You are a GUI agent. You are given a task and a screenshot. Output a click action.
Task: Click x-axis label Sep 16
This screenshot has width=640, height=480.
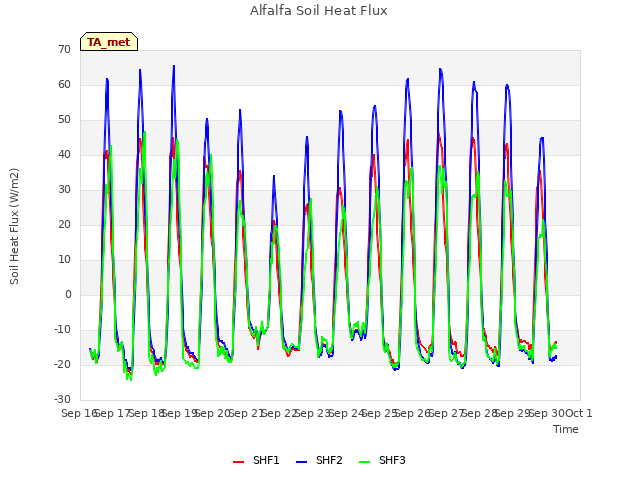(x=78, y=413)
